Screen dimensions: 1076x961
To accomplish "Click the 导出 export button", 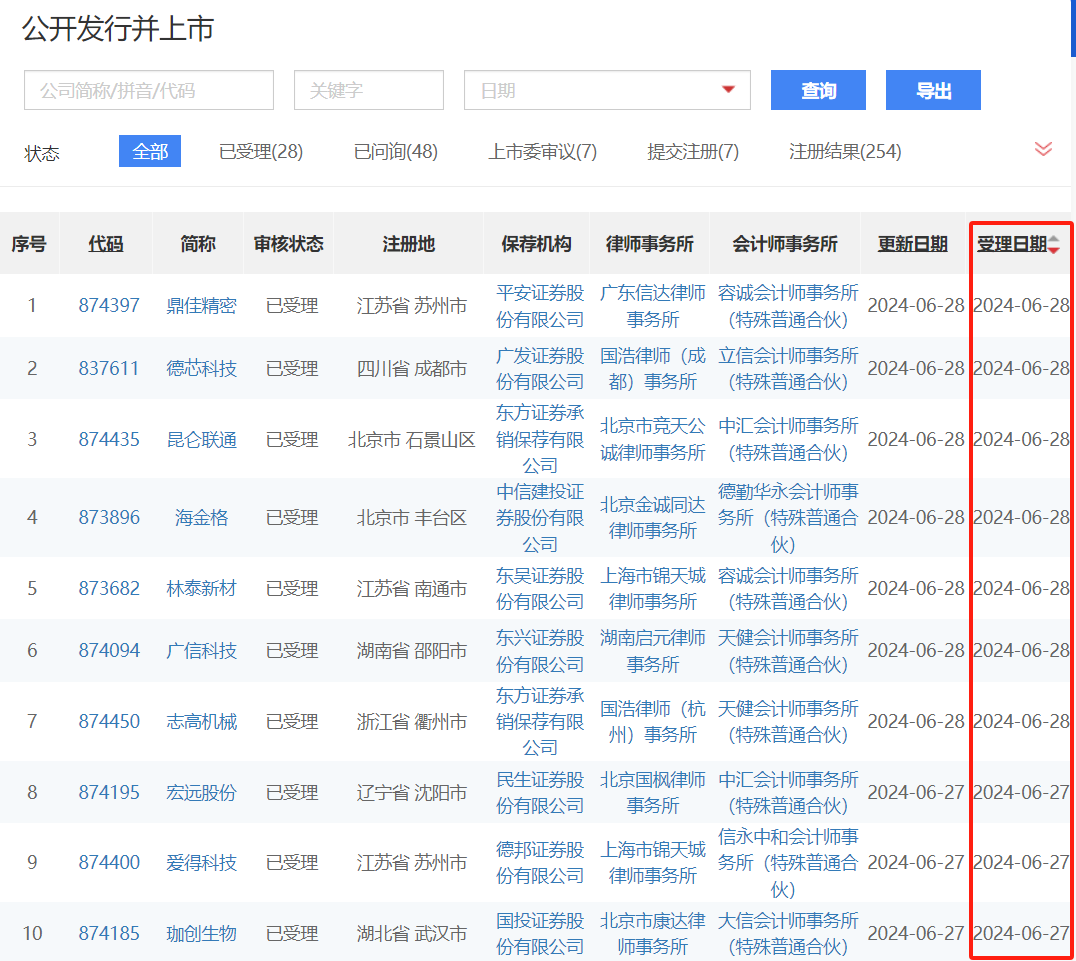I will tap(933, 90).
